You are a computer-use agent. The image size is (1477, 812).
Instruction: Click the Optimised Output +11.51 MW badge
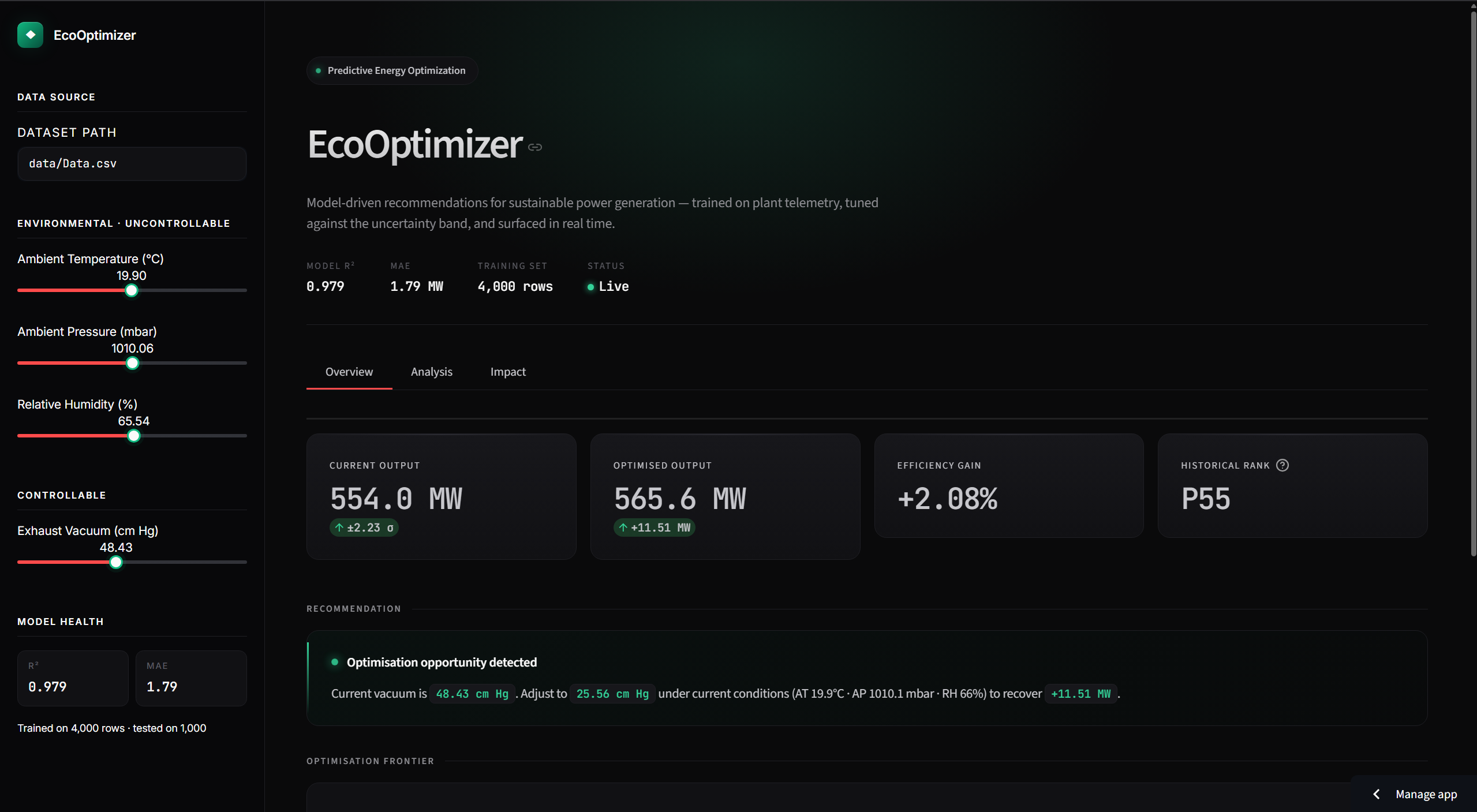[654, 527]
